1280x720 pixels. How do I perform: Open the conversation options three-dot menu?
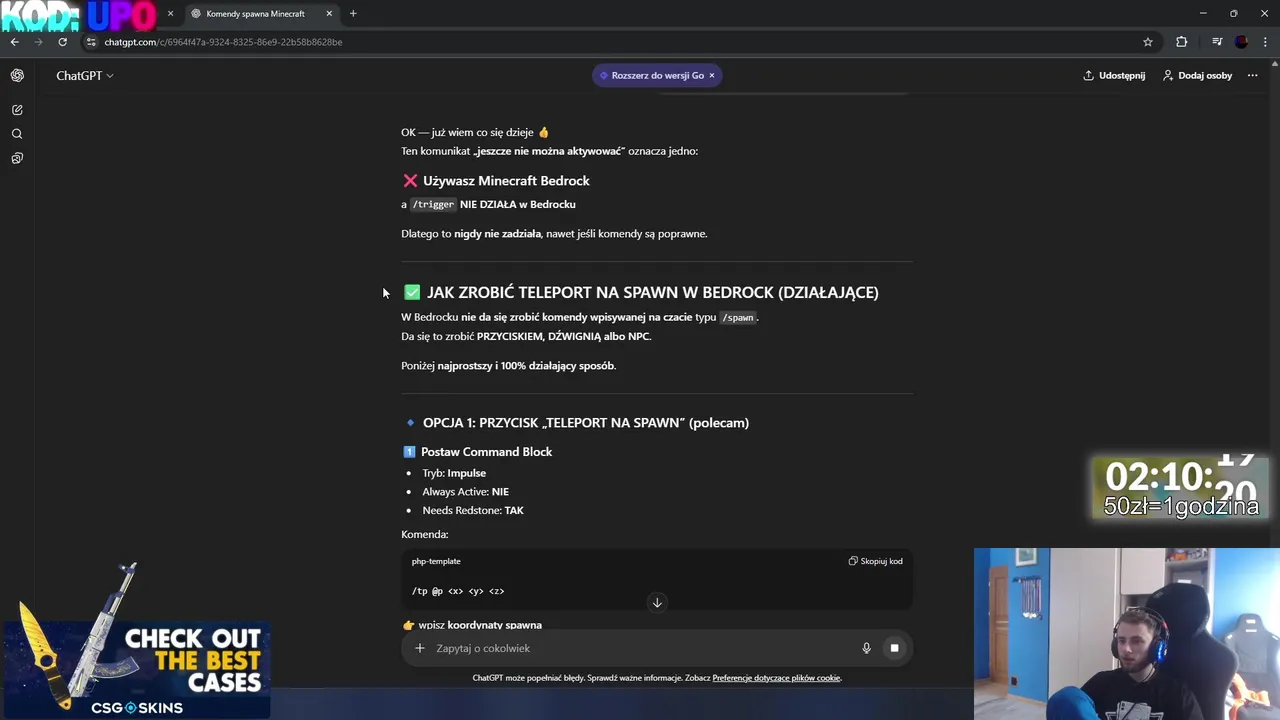(x=1252, y=75)
